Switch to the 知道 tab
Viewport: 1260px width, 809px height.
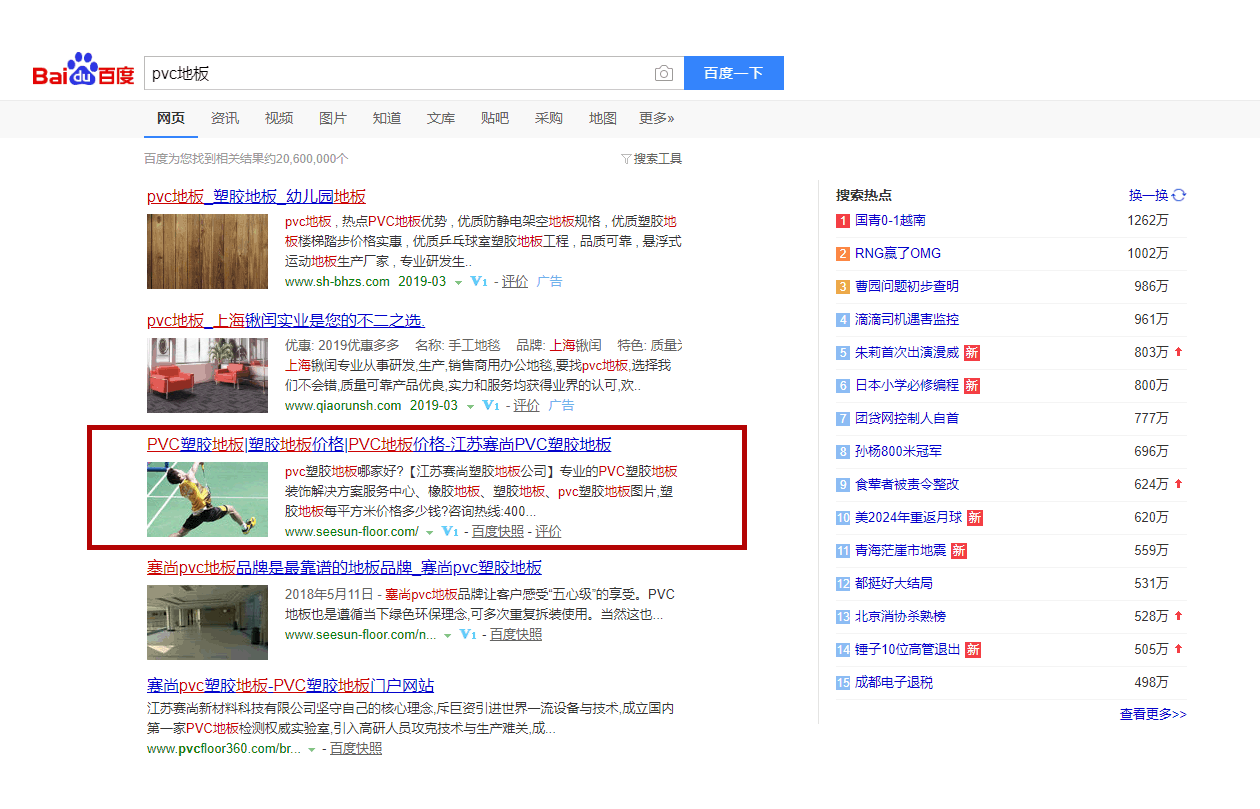point(387,118)
